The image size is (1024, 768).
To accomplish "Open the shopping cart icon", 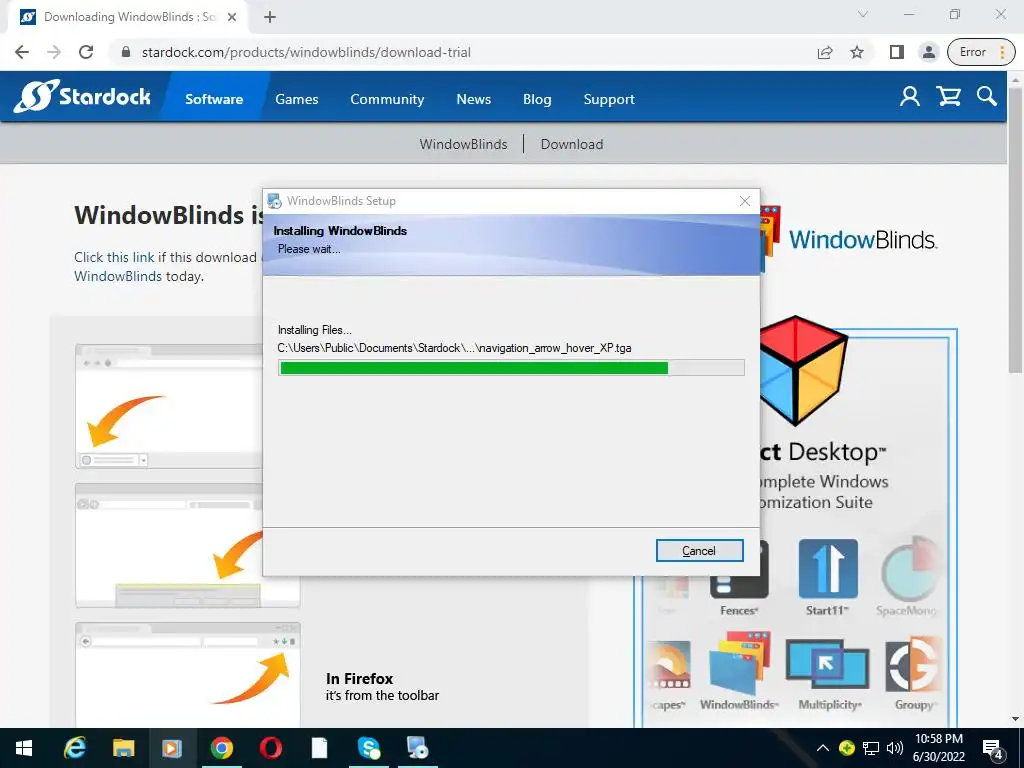I will (948, 97).
